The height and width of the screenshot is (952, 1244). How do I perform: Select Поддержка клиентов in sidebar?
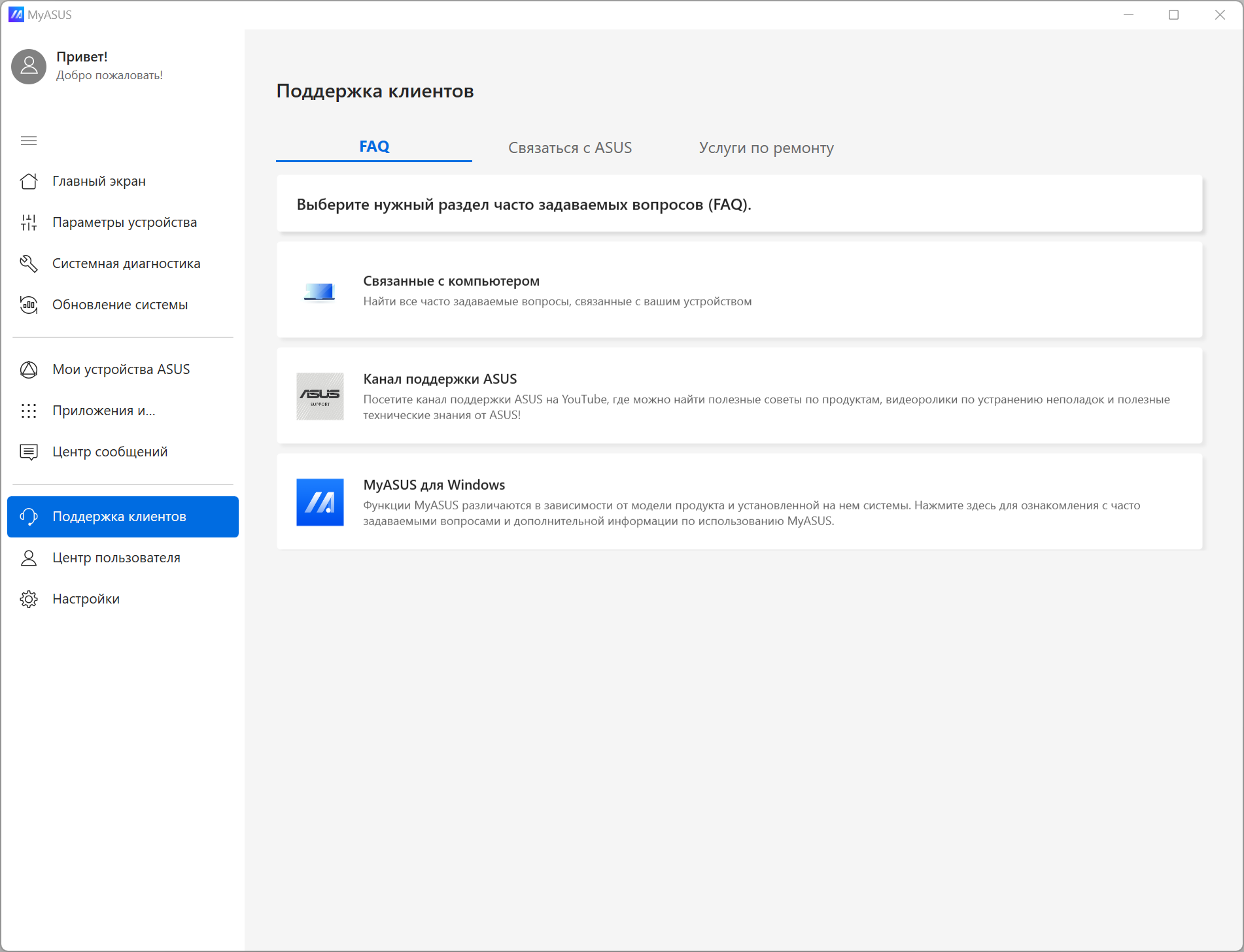[x=123, y=517]
